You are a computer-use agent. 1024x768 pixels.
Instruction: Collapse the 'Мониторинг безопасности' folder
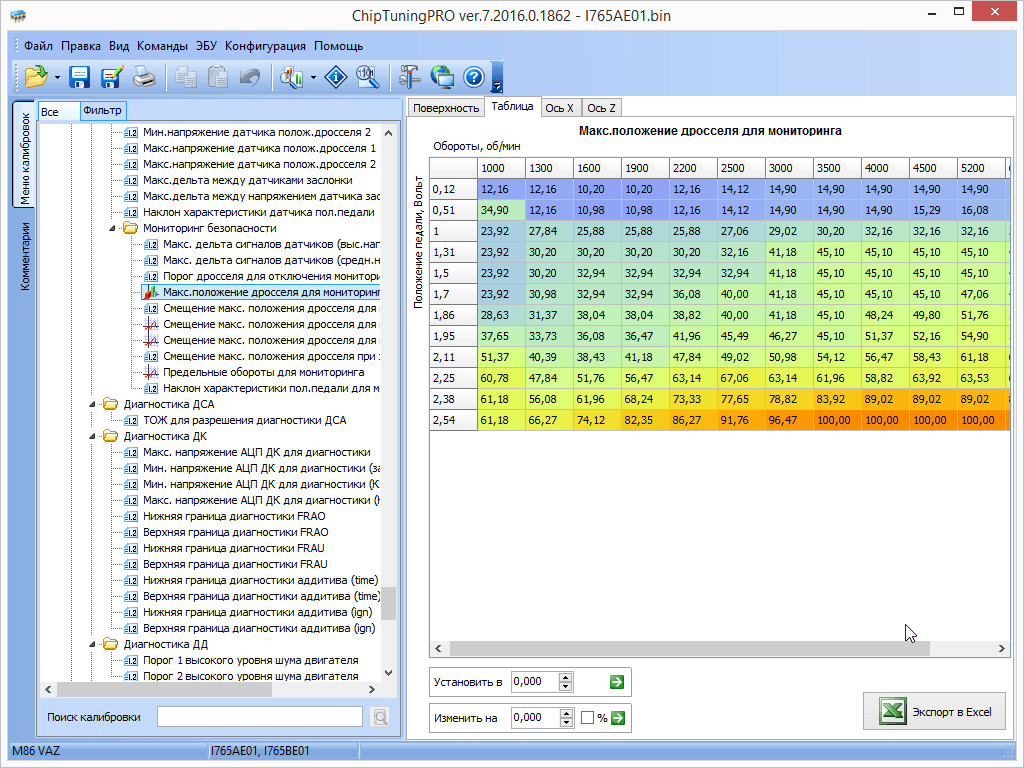point(112,228)
